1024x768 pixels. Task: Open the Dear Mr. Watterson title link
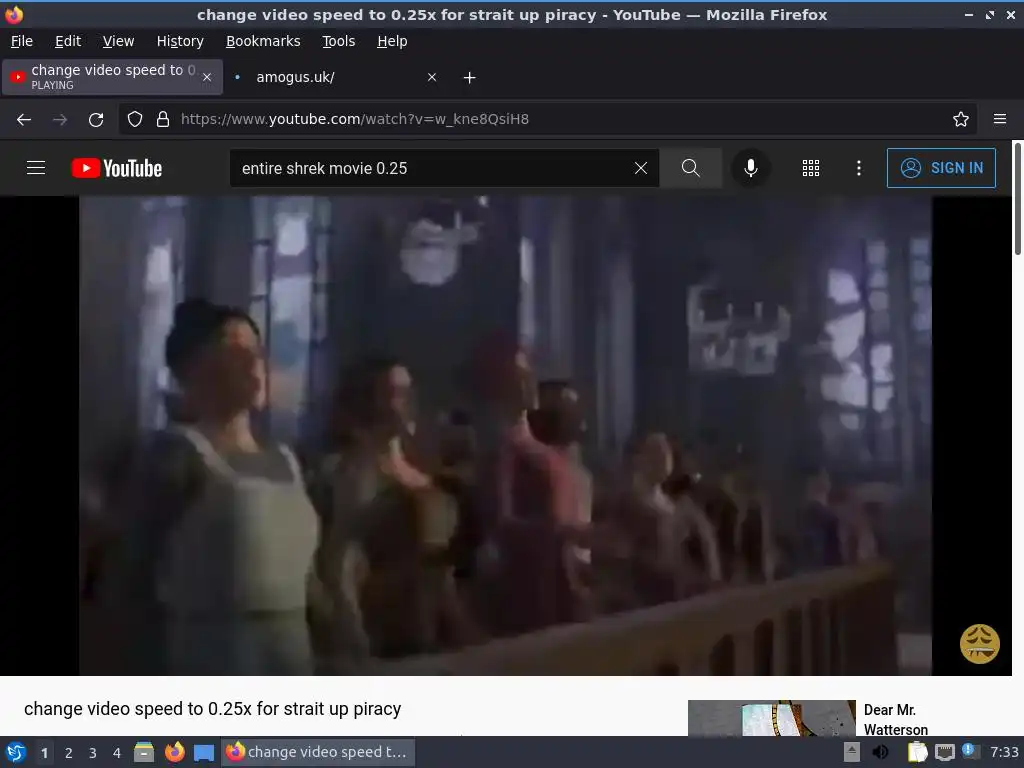point(895,719)
